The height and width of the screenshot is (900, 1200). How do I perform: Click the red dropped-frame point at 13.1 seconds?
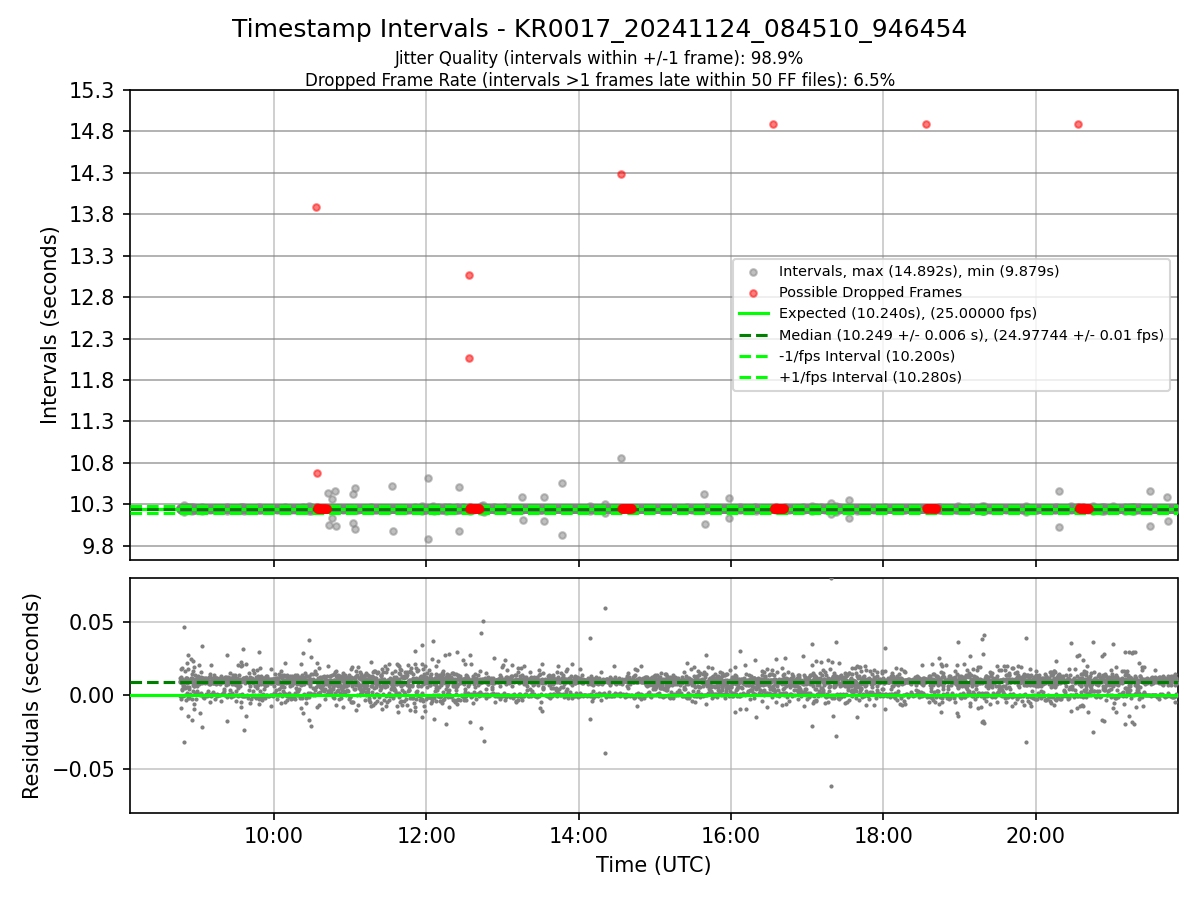pyautogui.click(x=469, y=275)
